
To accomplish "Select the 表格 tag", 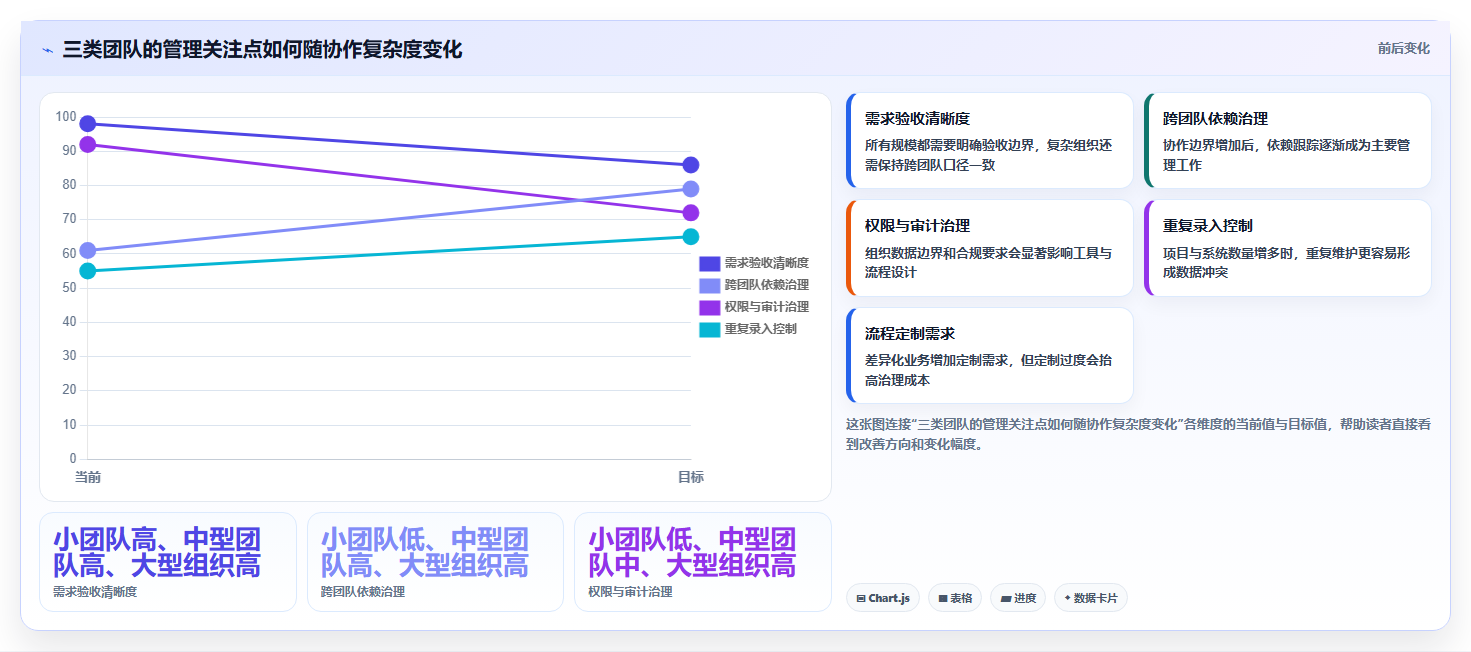I will pos(955,598).
